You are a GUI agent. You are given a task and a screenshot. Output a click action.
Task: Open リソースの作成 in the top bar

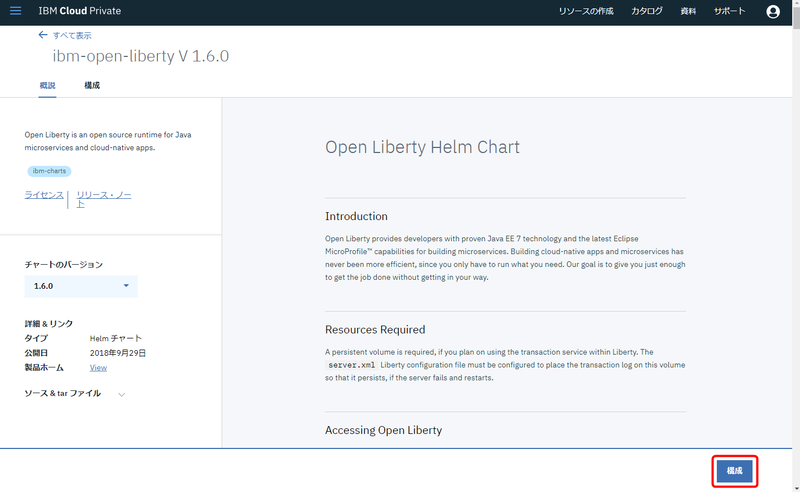[586, 11]
